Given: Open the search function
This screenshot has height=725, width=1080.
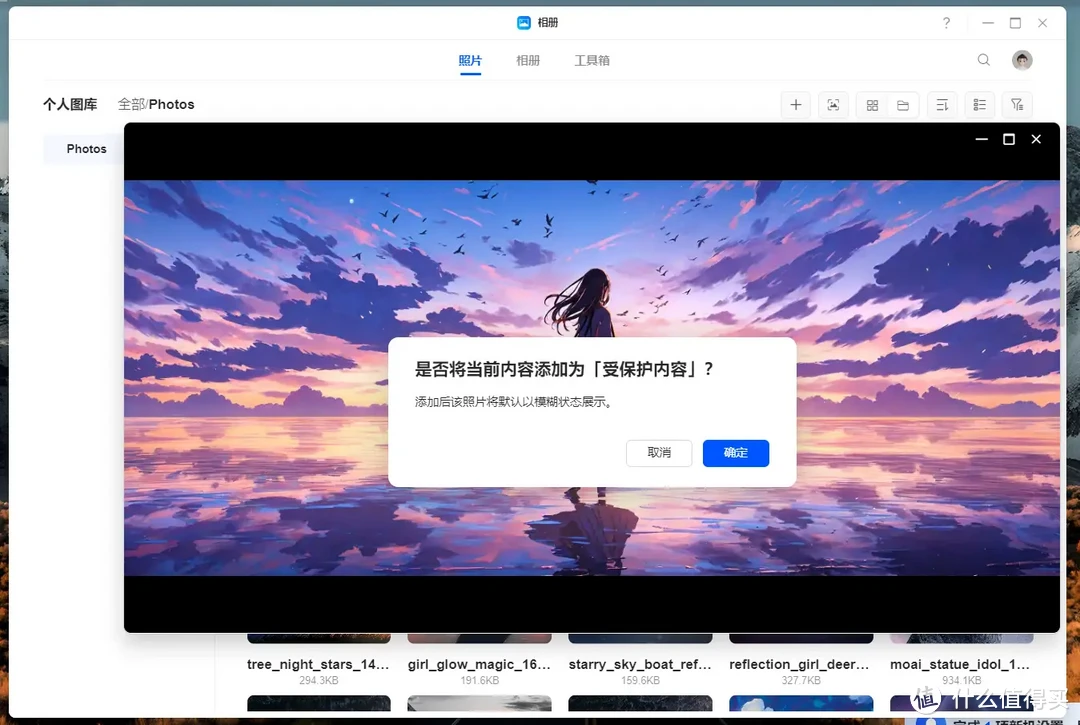Looking at the screenshot, I should [x=983, y=59].
